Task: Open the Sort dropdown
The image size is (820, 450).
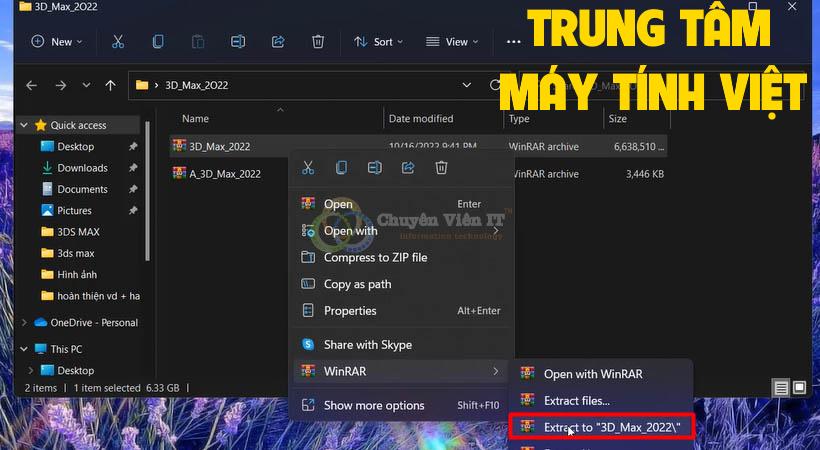Action: 378,42
